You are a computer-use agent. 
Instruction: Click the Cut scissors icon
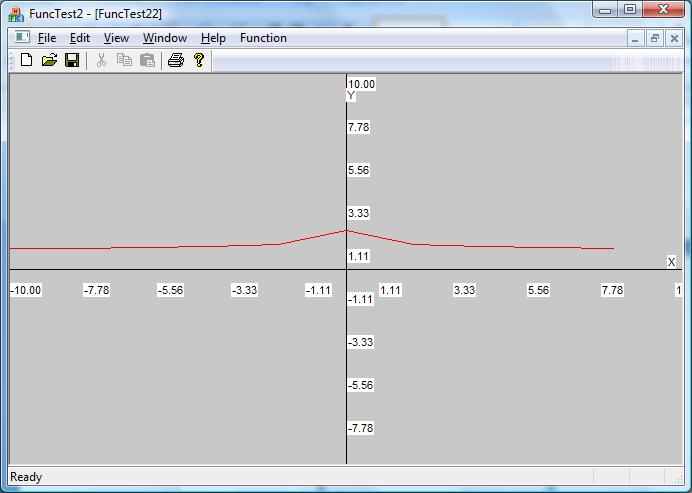[101, 60]
